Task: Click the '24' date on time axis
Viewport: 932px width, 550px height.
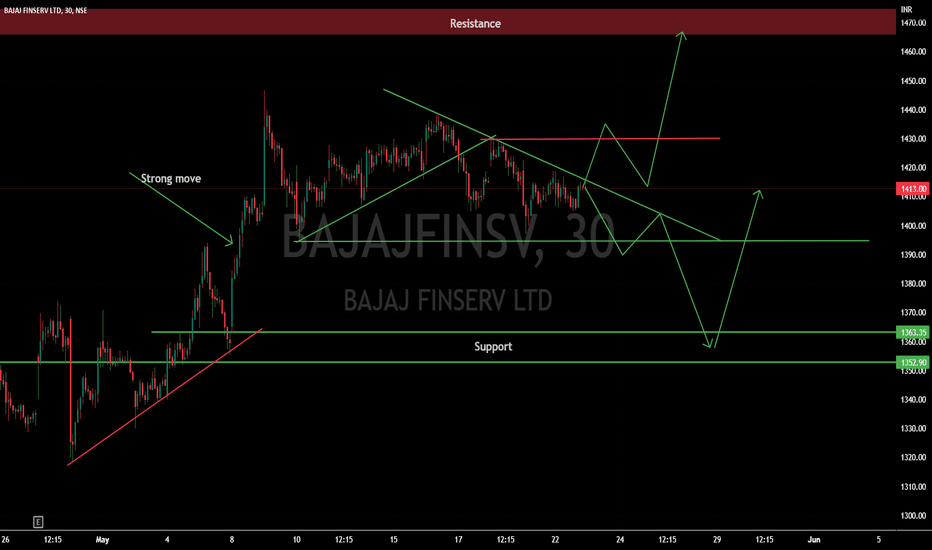Action: click(620, 540)
